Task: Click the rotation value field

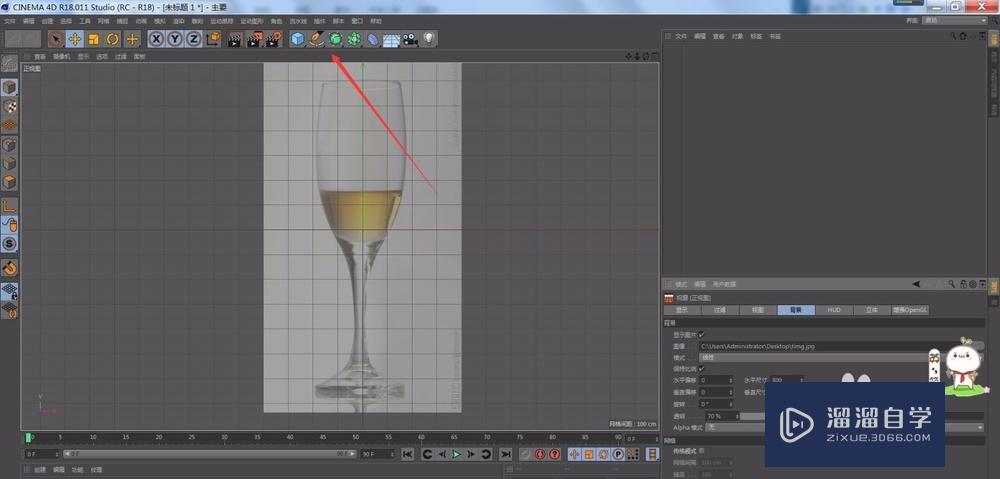Action: (x=716, y=404)
